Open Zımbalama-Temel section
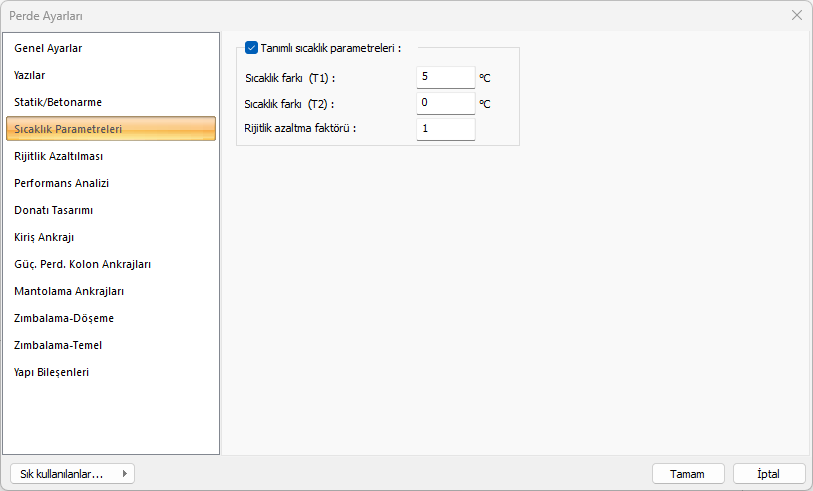This screenshot has height=491, width=813. click(x=58, y=345)
